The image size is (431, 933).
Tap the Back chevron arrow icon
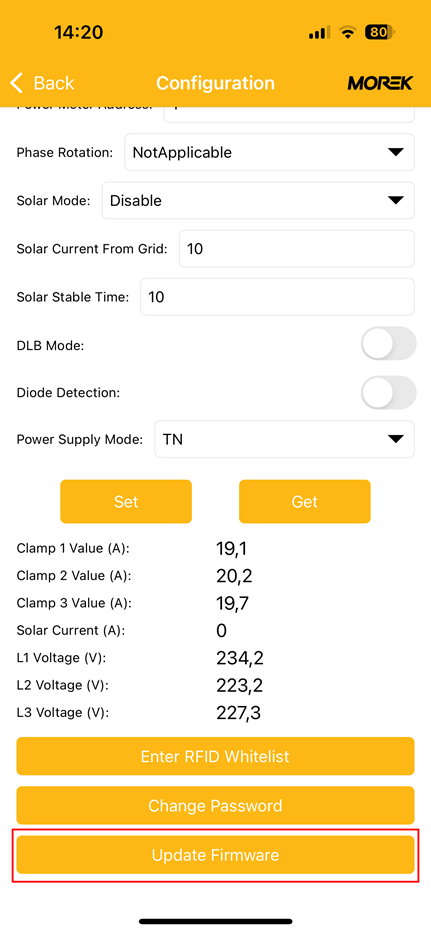click(x=17, y=83)
